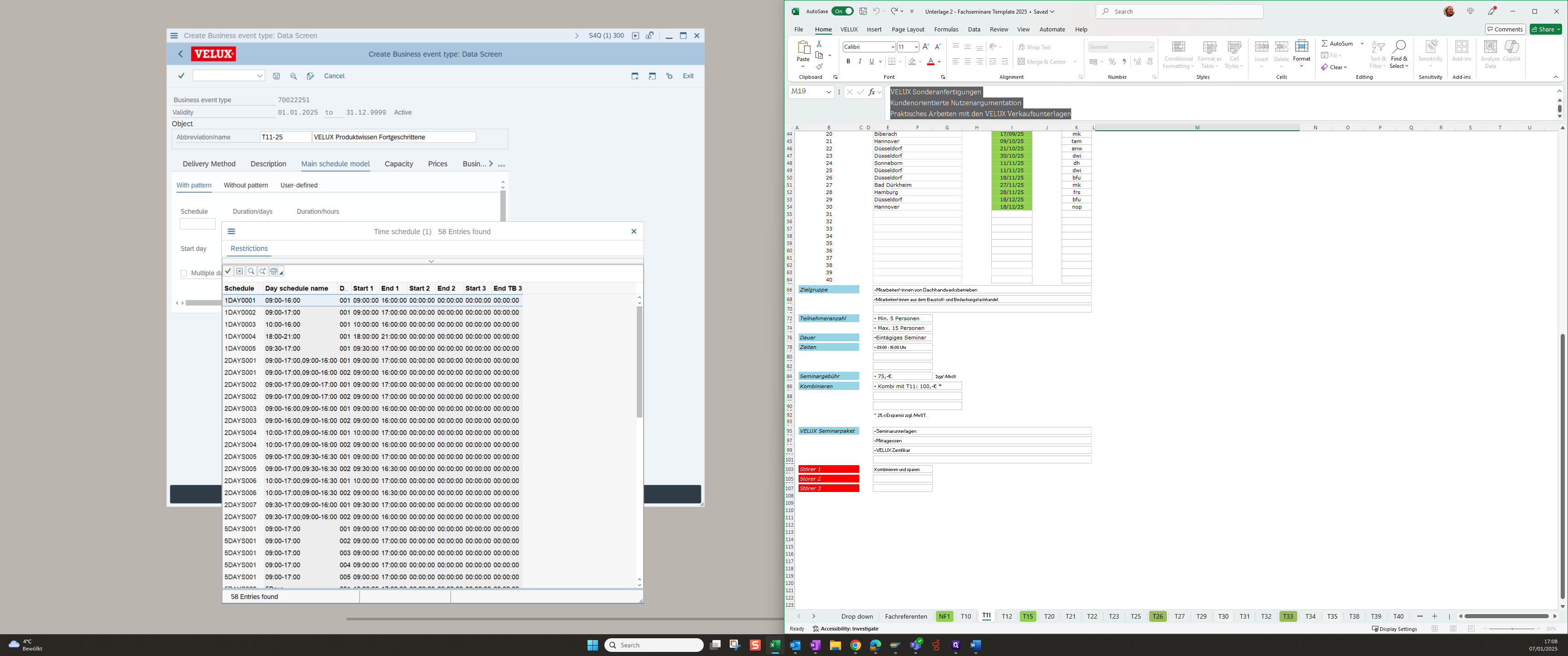Click Excel fill color bucket swatch
The image size is (1568, 656).
(x=912, y=61)
